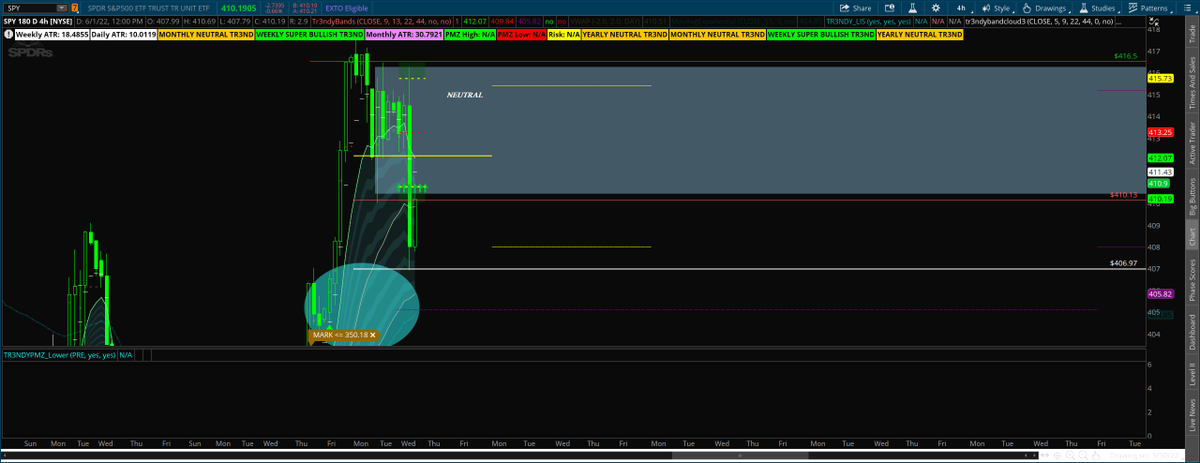Remove the MARK <= 350.18 alert via X
Viewport: 1200px width, 463px height.
tap(373, 335)
